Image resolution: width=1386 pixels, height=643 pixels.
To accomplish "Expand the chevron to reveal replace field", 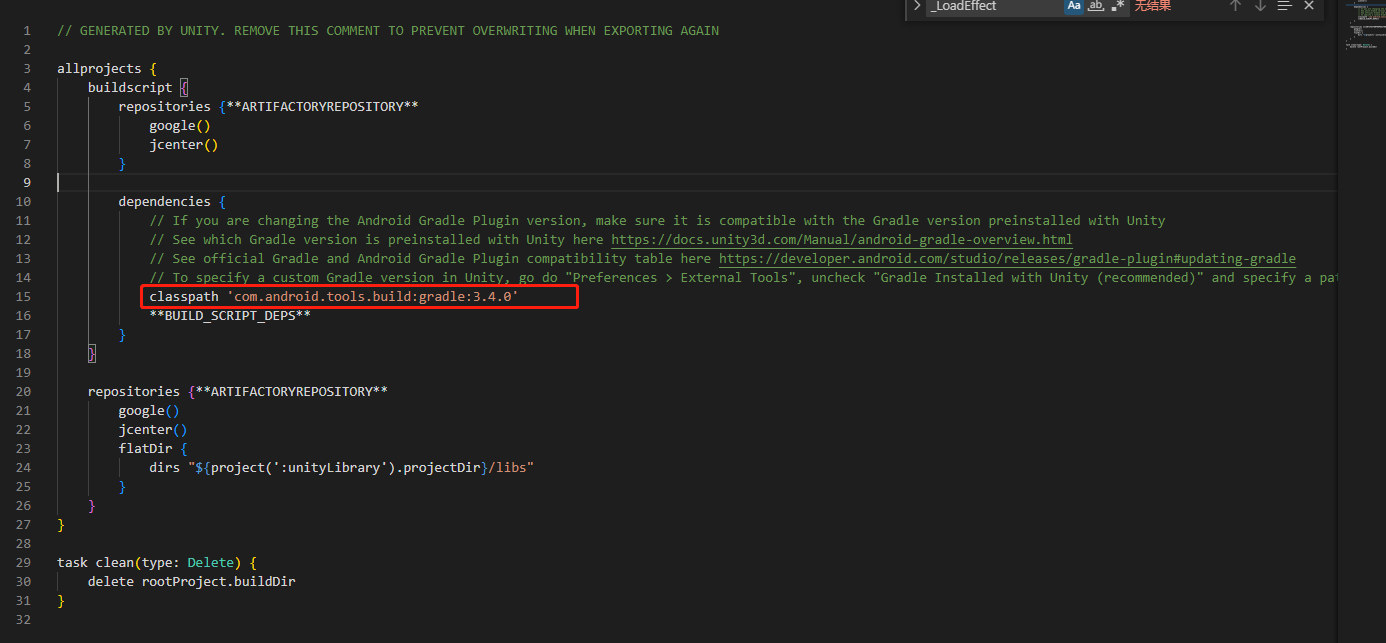I will pos(917,7).
